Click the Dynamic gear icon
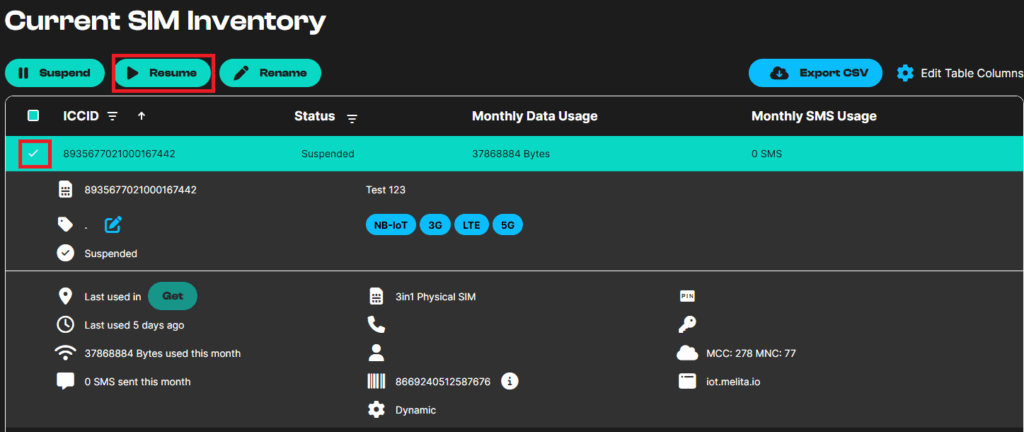This screenshot has height=432, width=1024. tap(376, 410)
